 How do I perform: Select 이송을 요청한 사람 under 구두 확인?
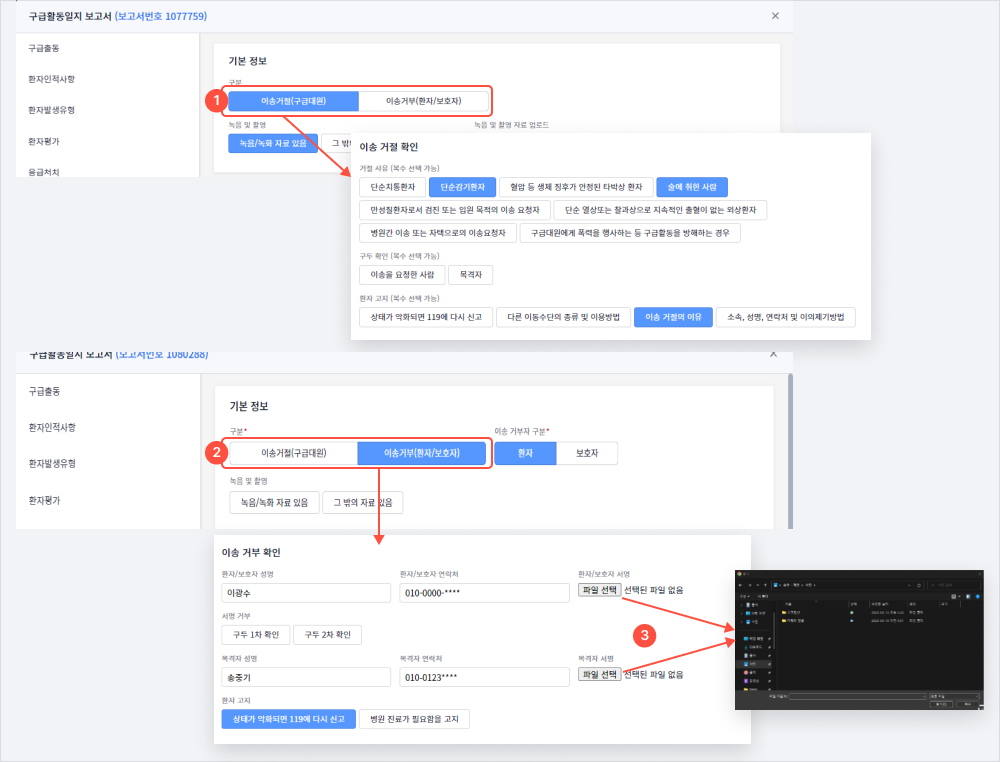(x=402, y=274)
